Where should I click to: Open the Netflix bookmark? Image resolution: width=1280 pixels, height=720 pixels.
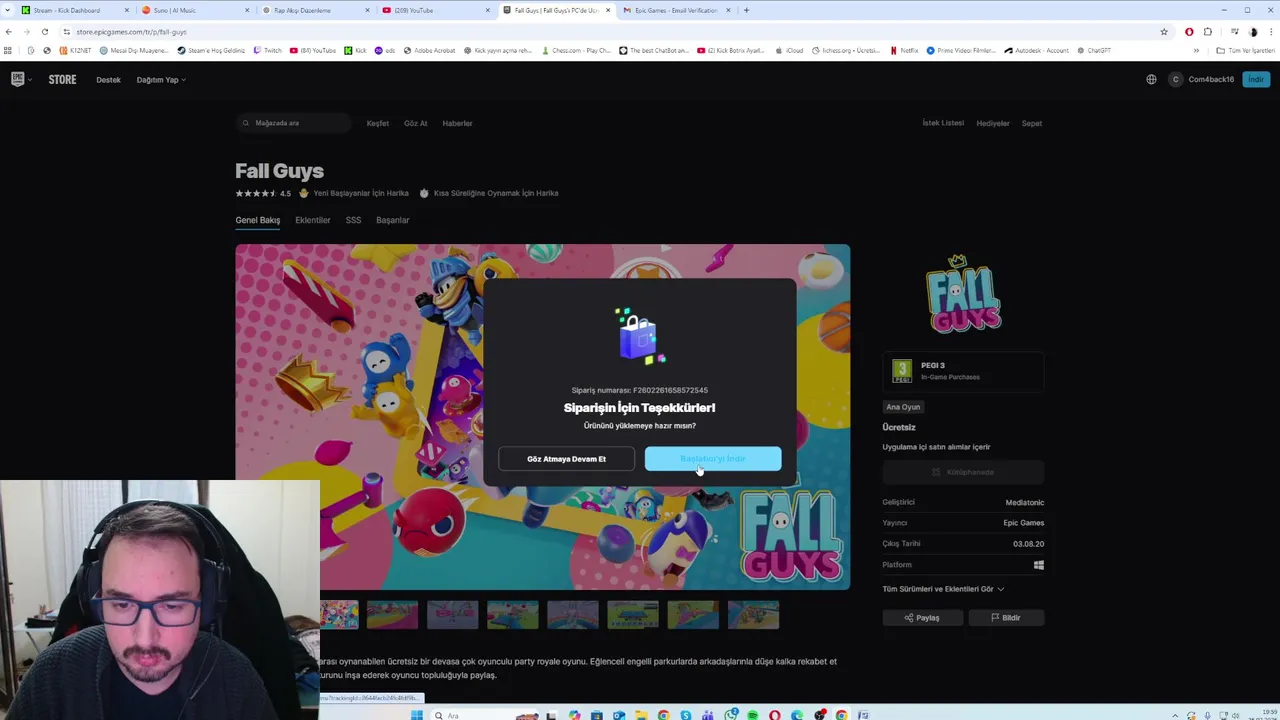pyautogui.click(x=904, y=50)
